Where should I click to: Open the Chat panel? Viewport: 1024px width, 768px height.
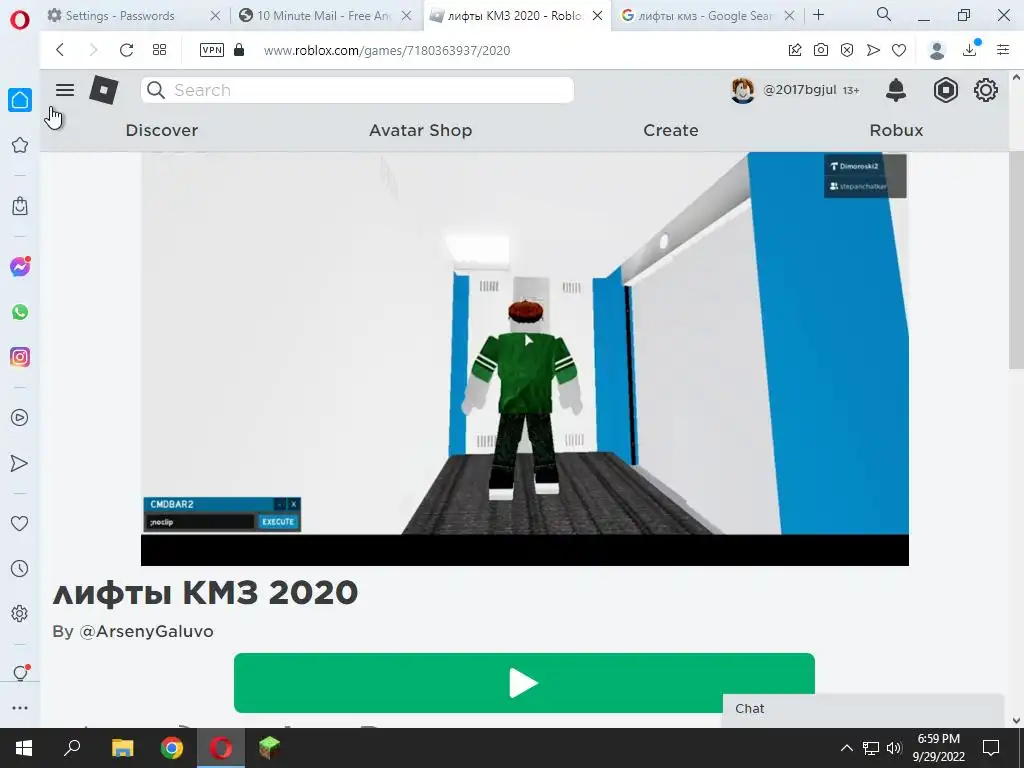(x=863, y=709)
